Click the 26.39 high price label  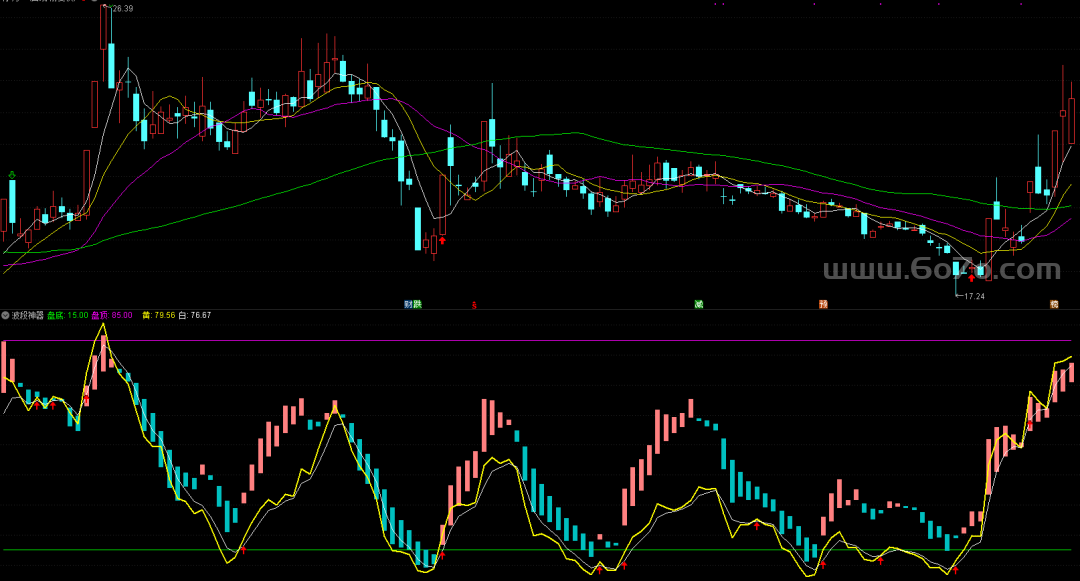click(x=121, y=9)
